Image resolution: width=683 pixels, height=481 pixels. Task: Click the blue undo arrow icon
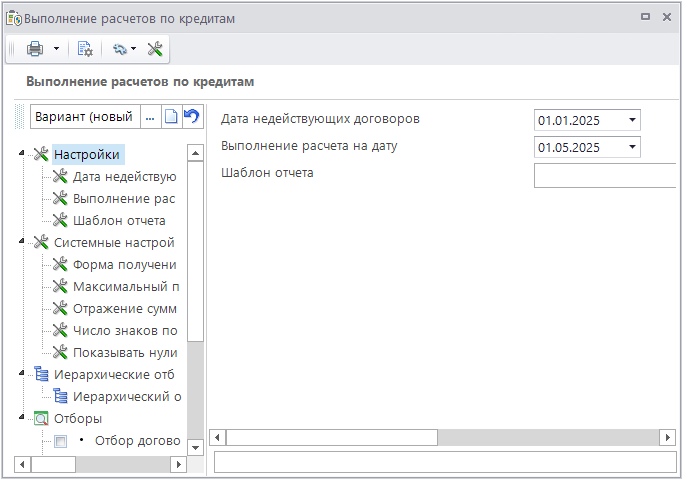point(190,117)
